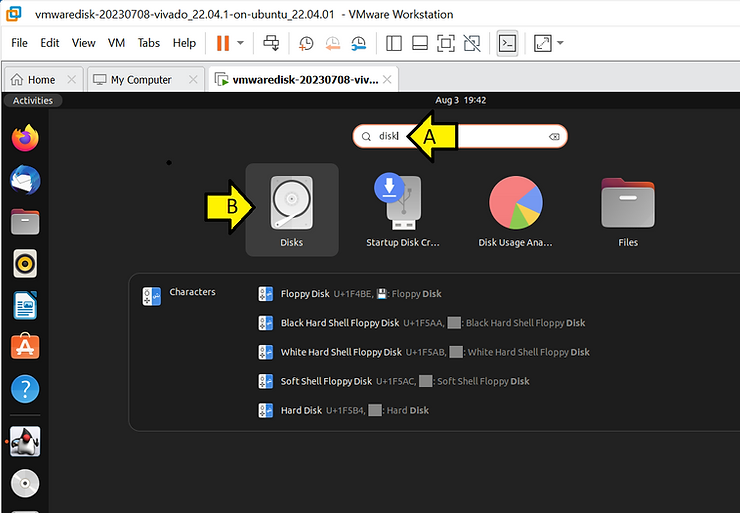
Task: Enter full screen mode in VMware toolbar
Action: tap(446, 43)
